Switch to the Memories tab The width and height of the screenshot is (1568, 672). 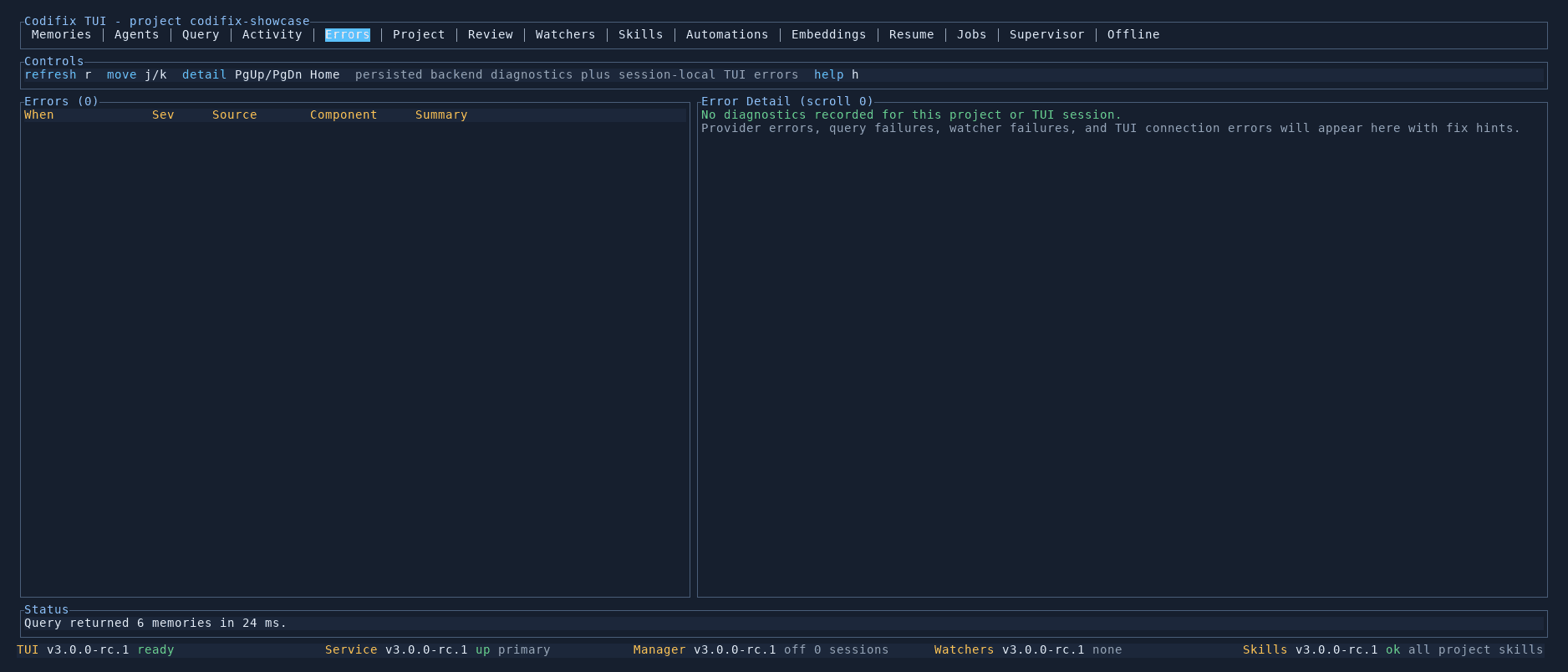click(x=61, y=34)
